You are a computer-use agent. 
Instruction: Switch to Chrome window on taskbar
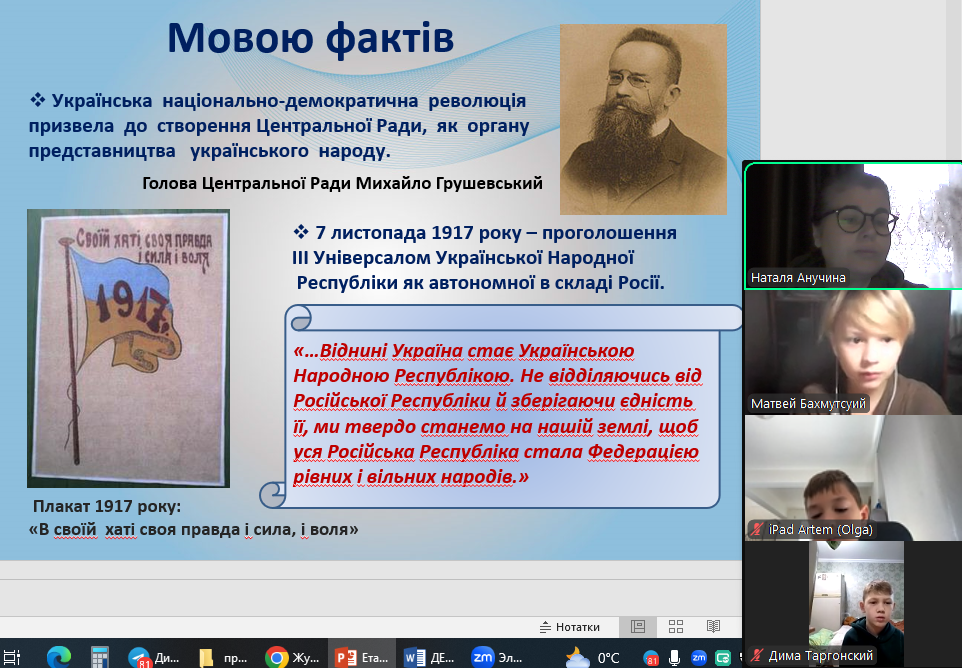tap(290, 657)
